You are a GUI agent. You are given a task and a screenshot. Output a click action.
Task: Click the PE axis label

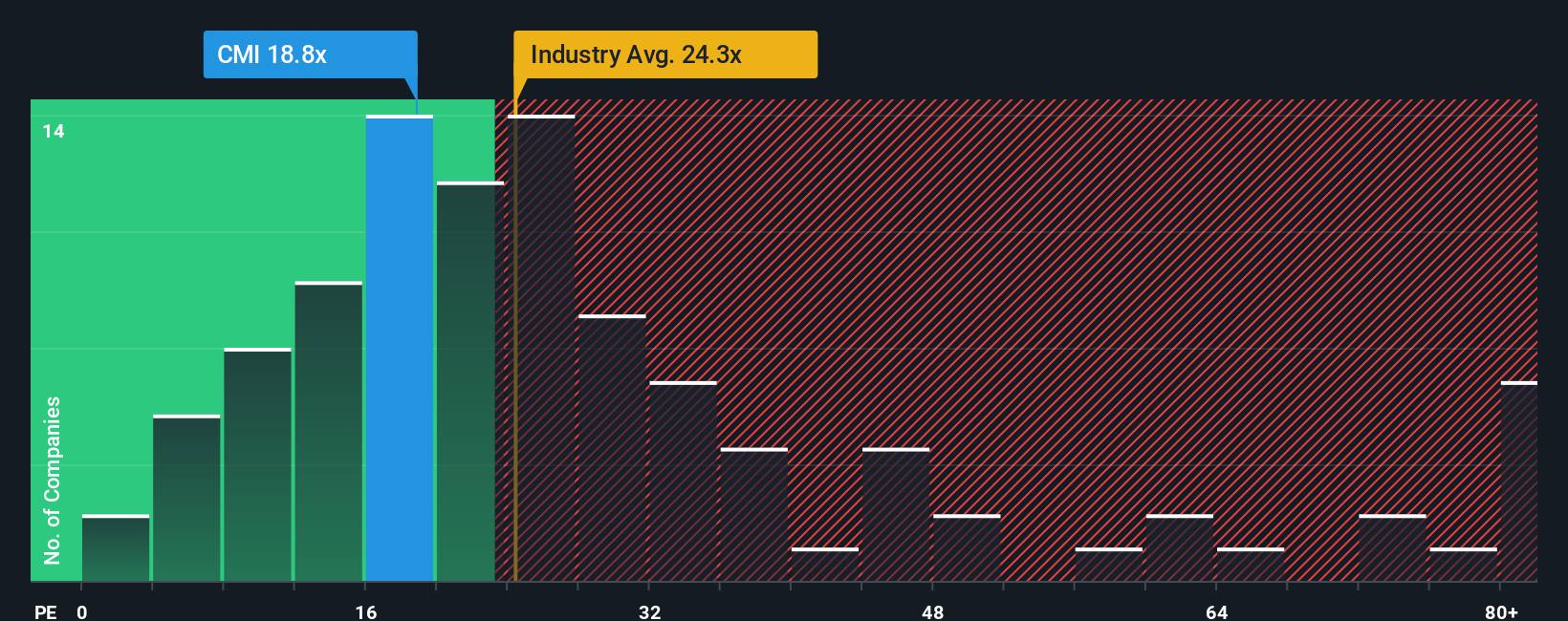tap(46, 611)
